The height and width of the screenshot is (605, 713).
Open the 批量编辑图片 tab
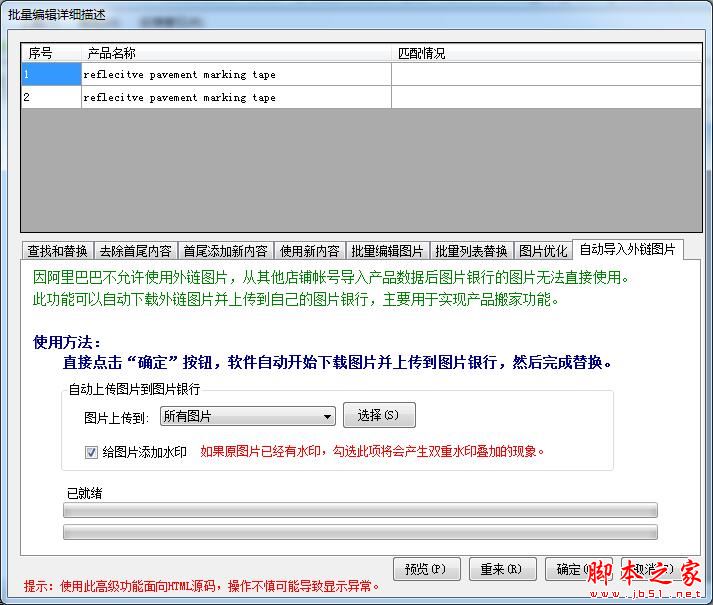coord(387,251)
